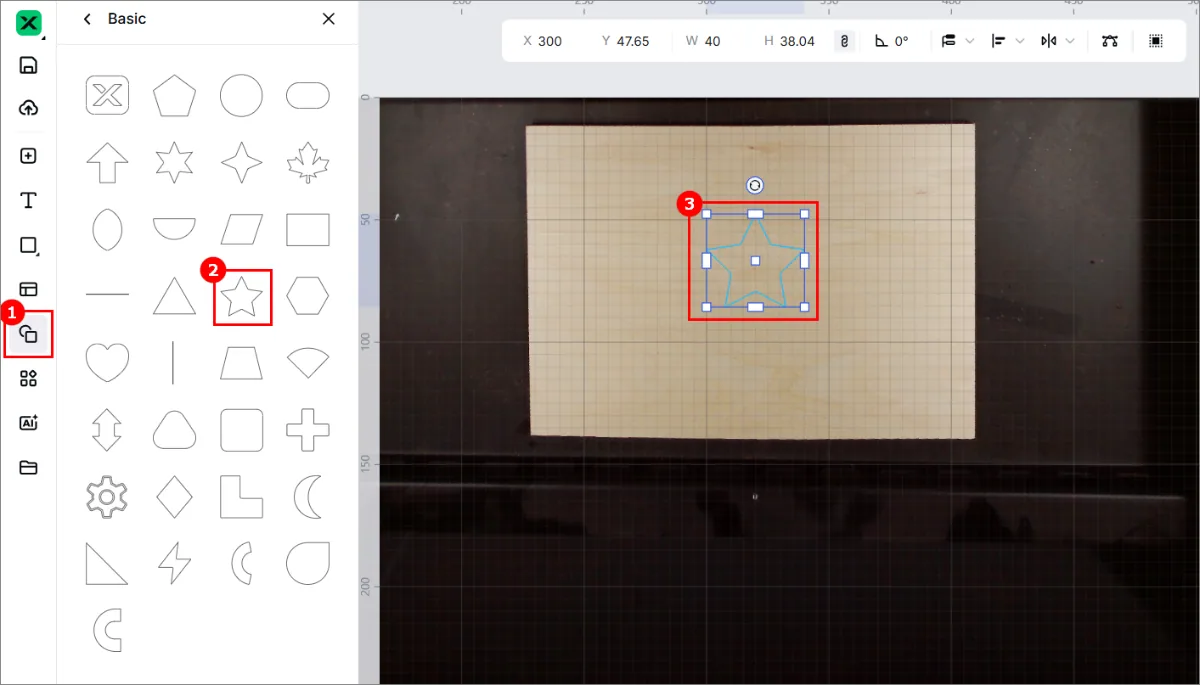Insert the right triangle shape
The image size is (1200, 685).
click(x=107, y=563)
